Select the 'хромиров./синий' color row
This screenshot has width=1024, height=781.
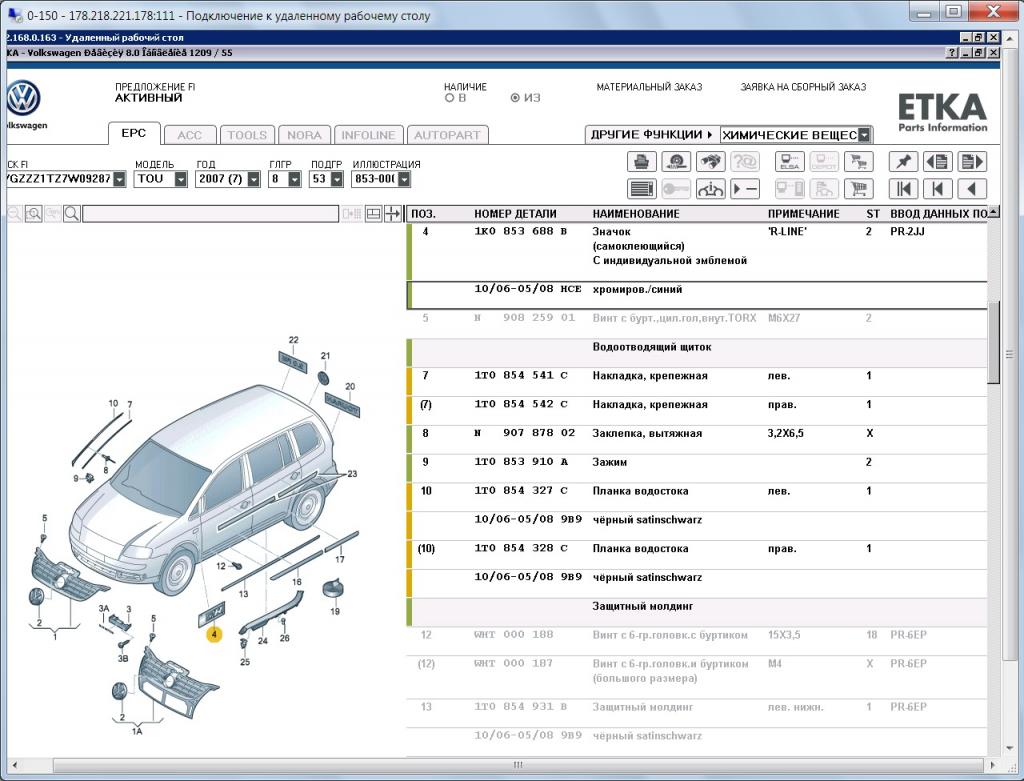696,295
